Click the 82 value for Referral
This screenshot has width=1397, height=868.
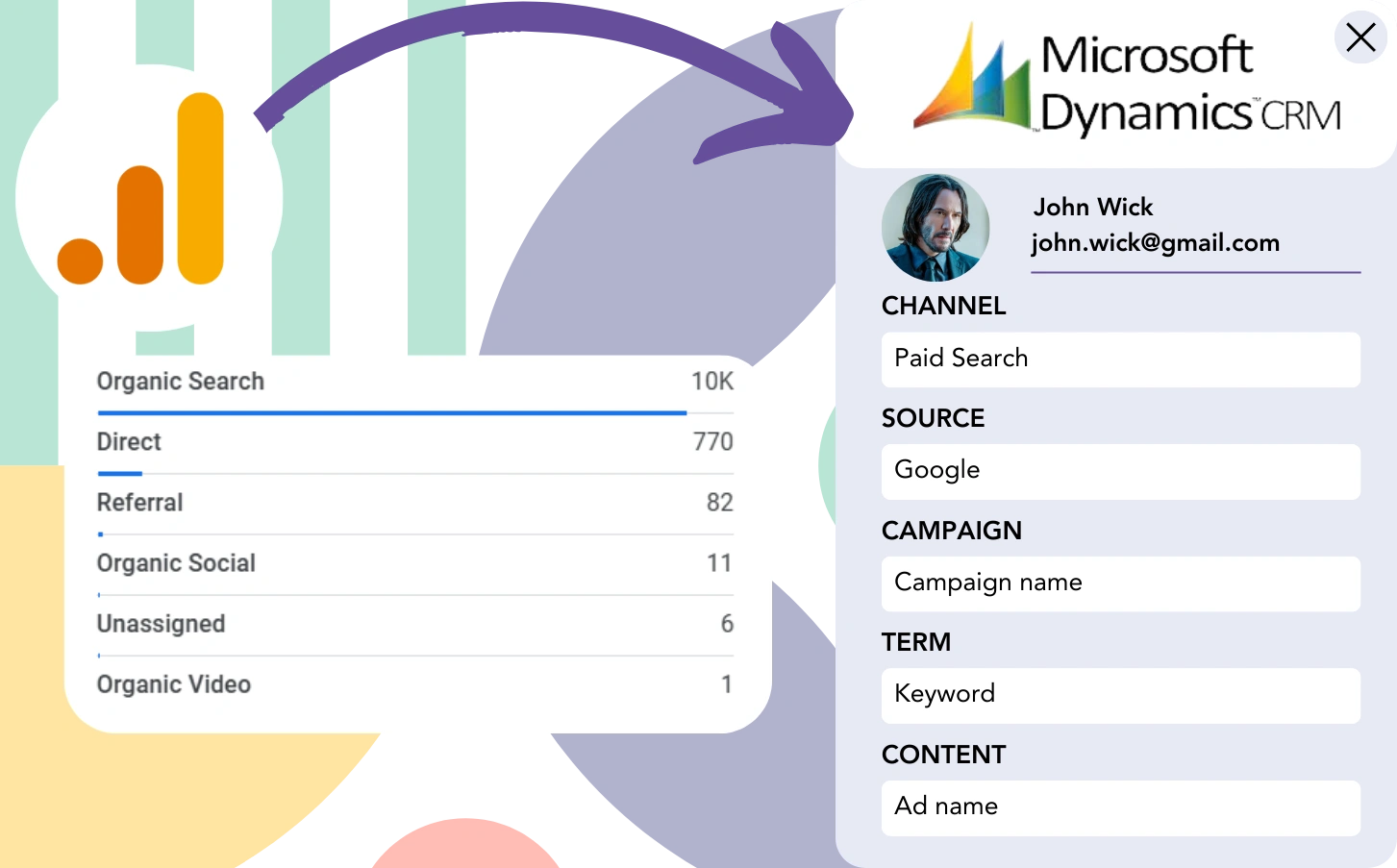coord(720,503)
